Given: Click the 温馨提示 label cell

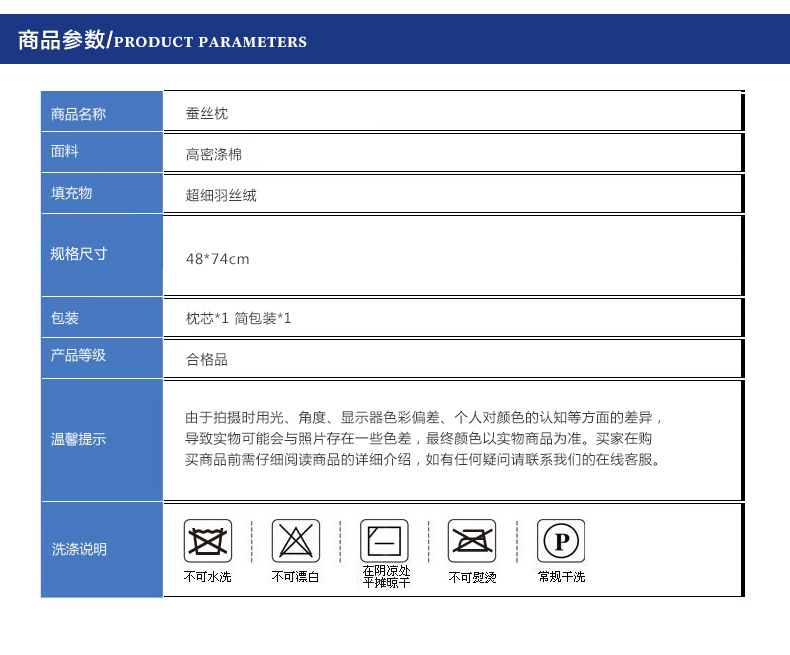Looking at the screenshot, I should pyautogui.click(x=79, y=439).
